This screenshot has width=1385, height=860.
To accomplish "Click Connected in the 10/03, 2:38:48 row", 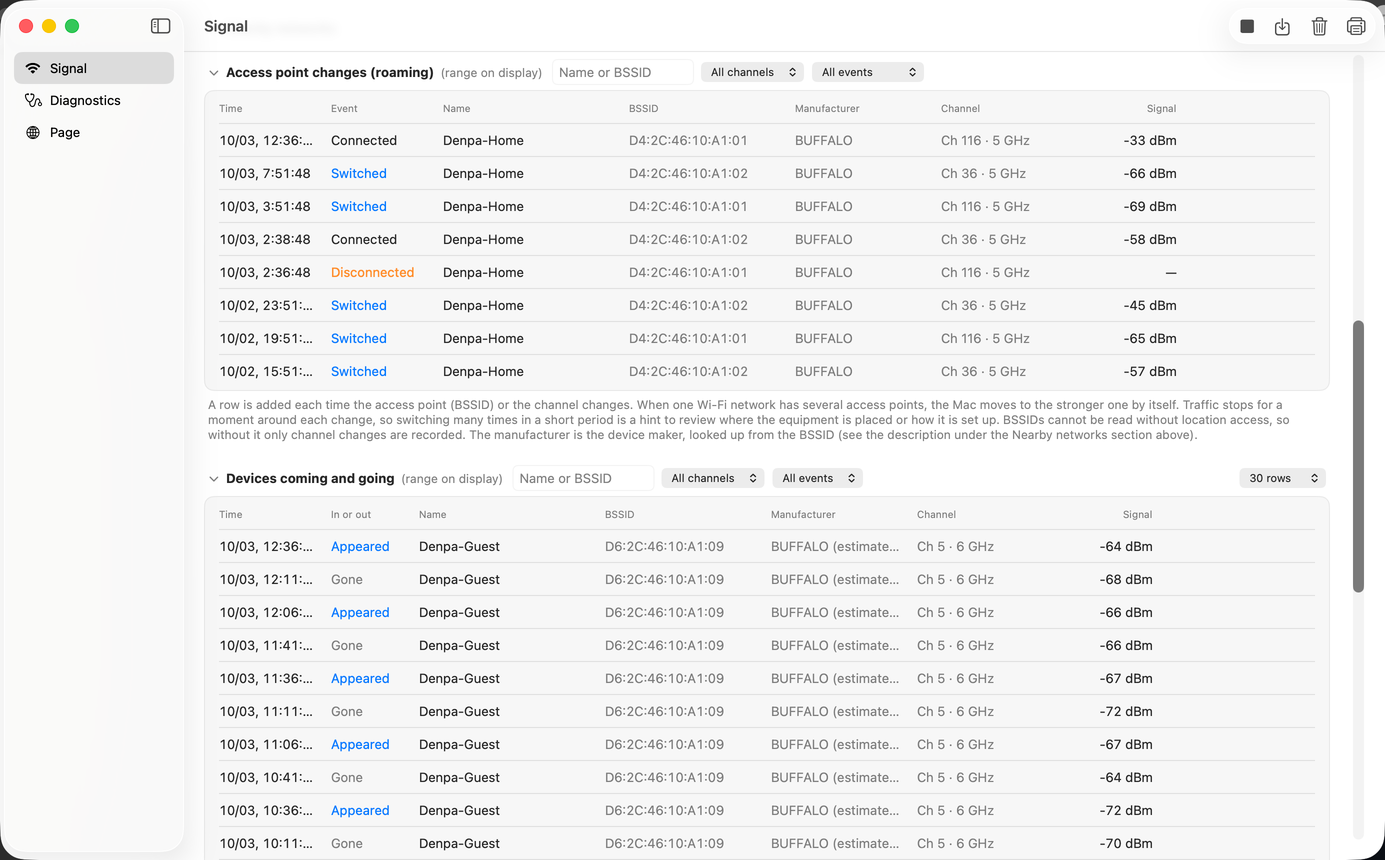I will click(x=364, y=239).
